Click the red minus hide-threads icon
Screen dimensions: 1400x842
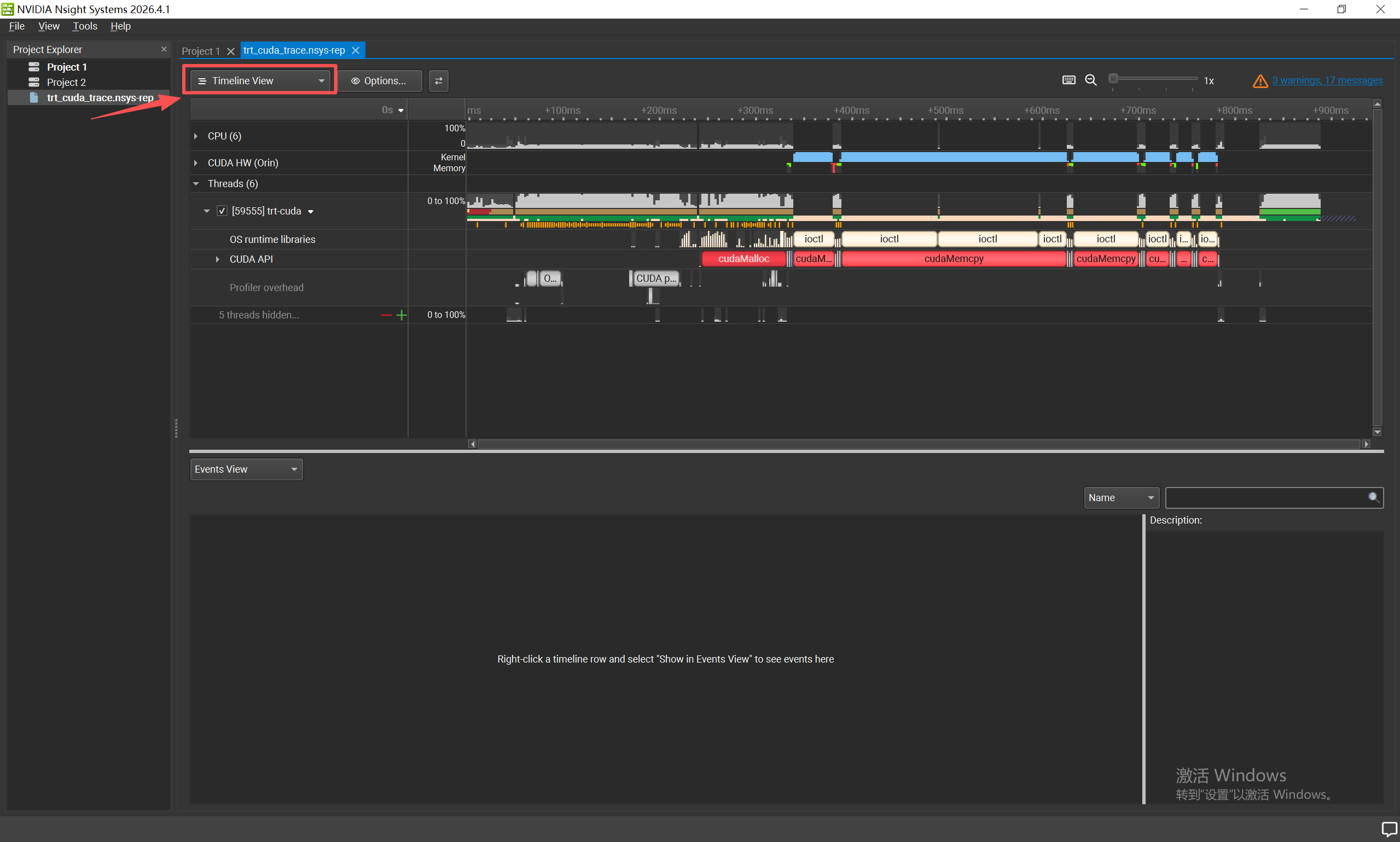[x=386, y=315]
